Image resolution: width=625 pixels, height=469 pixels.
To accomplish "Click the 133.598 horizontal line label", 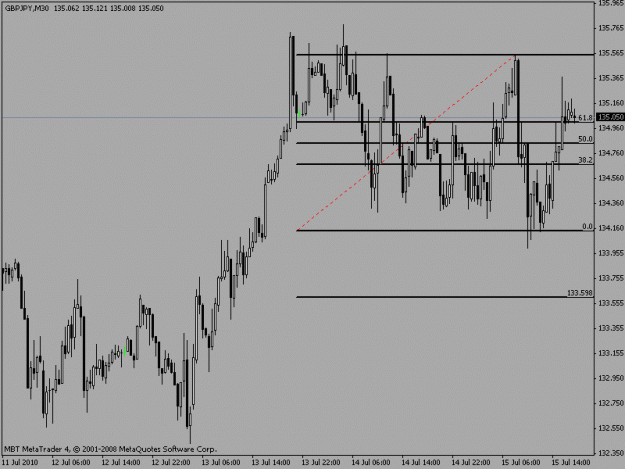I will 580,293.
